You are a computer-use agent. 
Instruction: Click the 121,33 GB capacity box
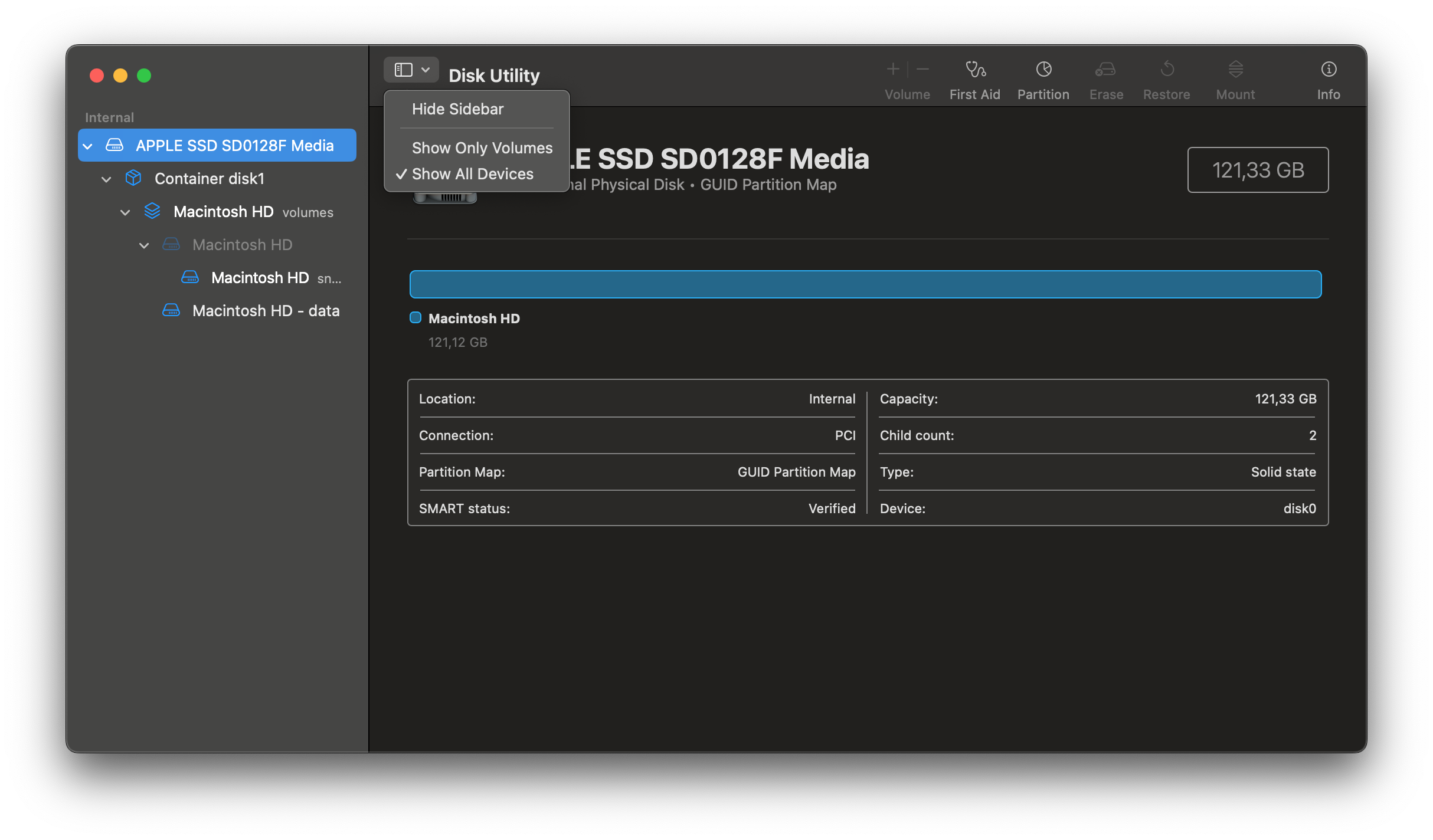pyautogui.click(x=1257, y=170)
